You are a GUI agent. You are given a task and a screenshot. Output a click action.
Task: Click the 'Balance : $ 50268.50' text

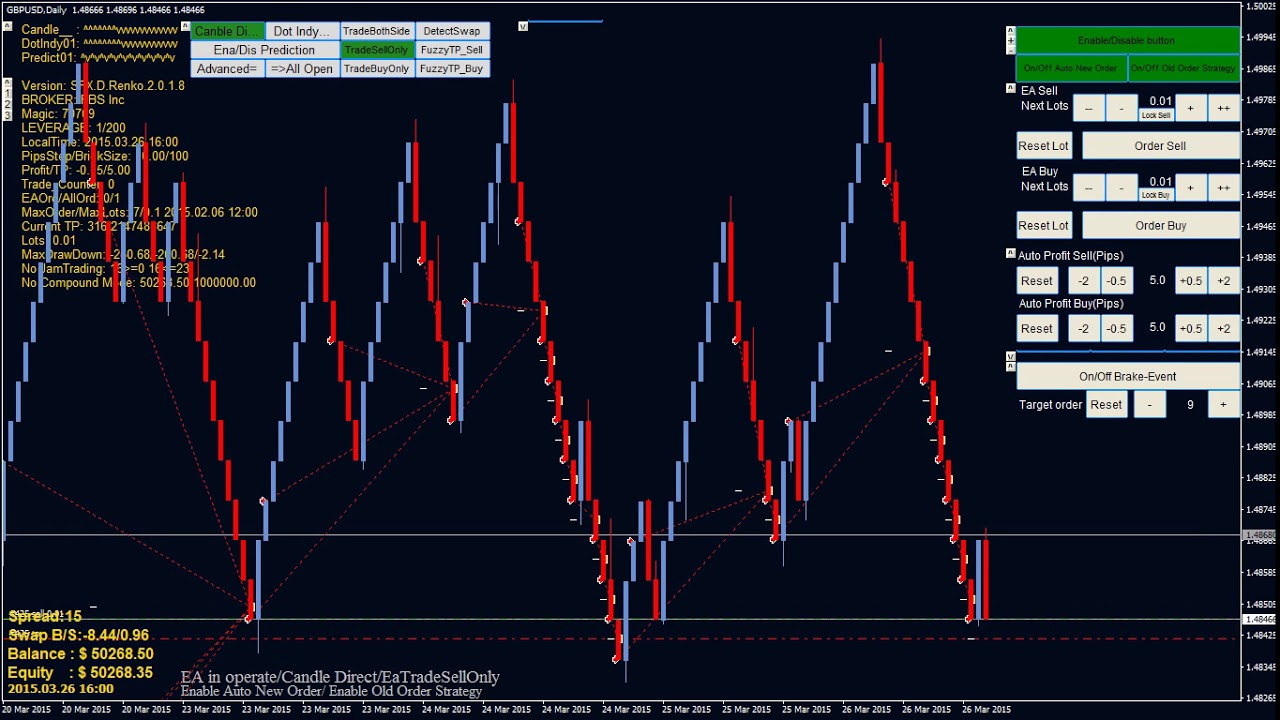click(x=80, y=654)
